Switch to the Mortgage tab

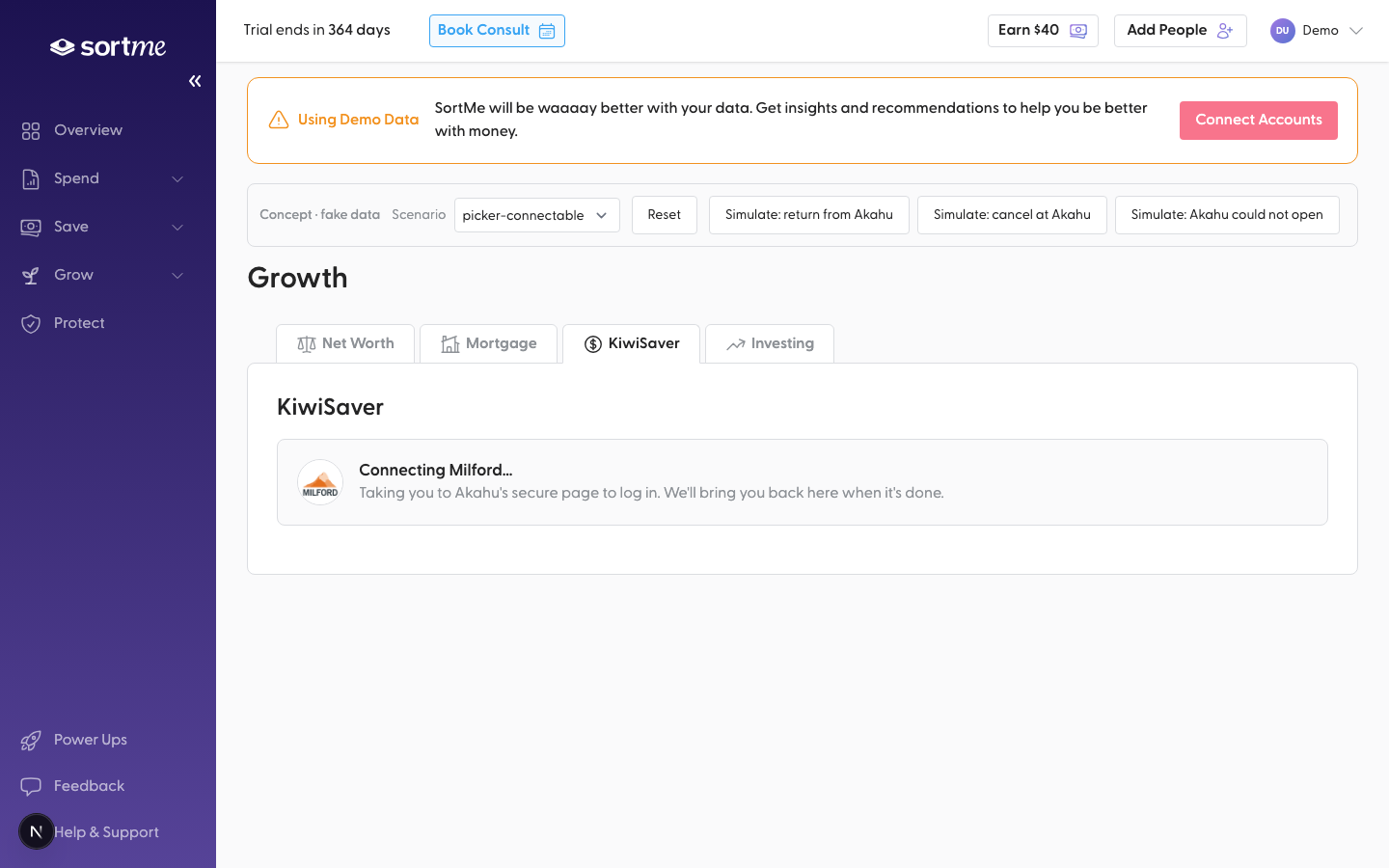point(488,343)
